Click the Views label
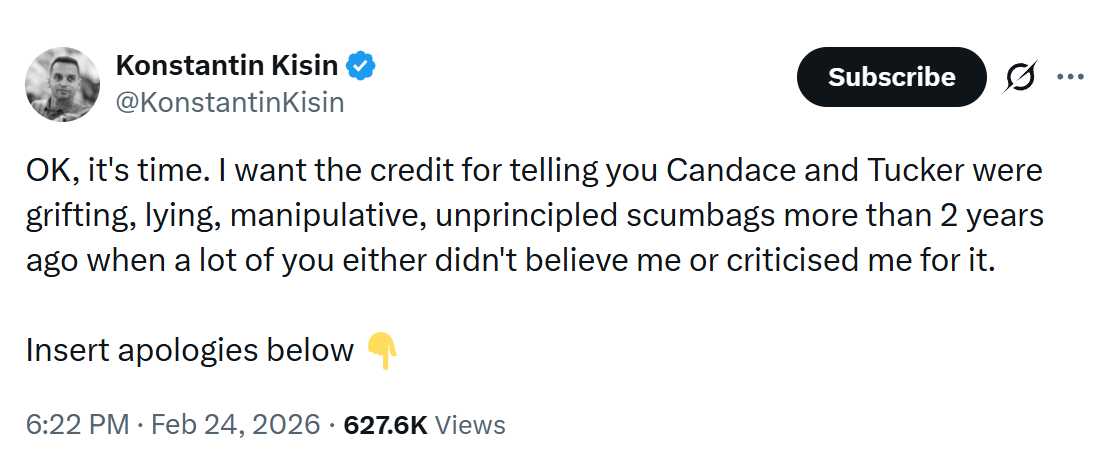This screenshot has height=467, width=1111. point(471,425)
